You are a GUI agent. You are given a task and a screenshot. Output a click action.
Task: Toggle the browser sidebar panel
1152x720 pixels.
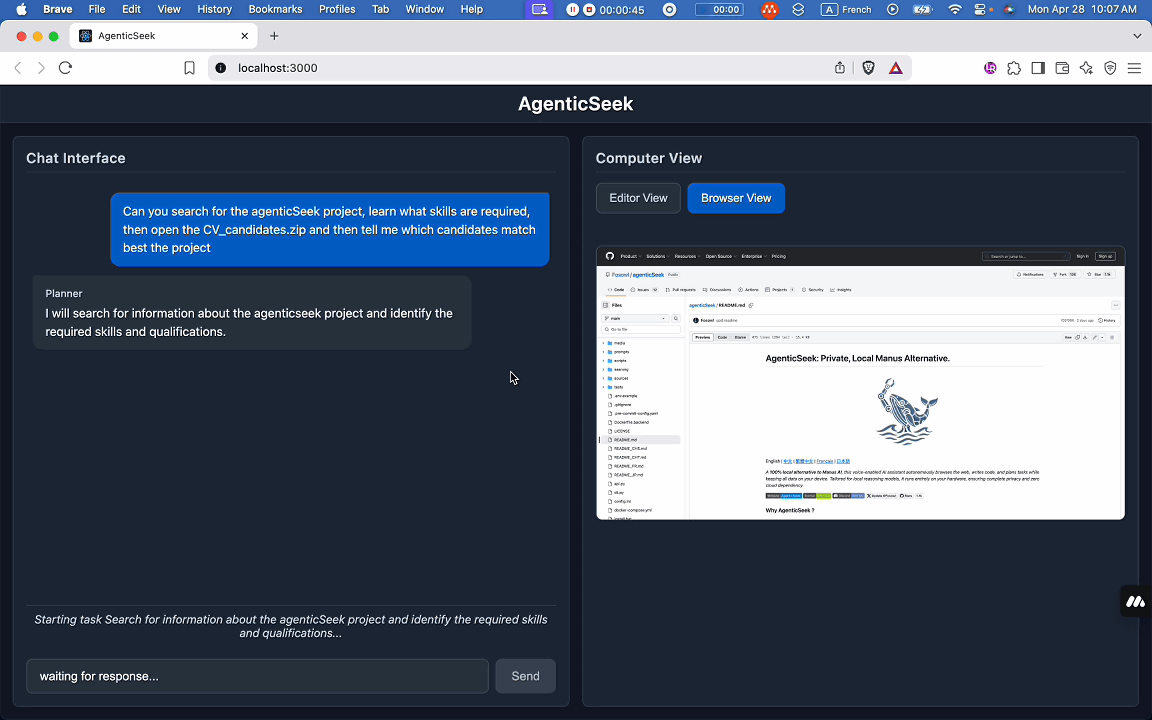tap(1038, 68)
